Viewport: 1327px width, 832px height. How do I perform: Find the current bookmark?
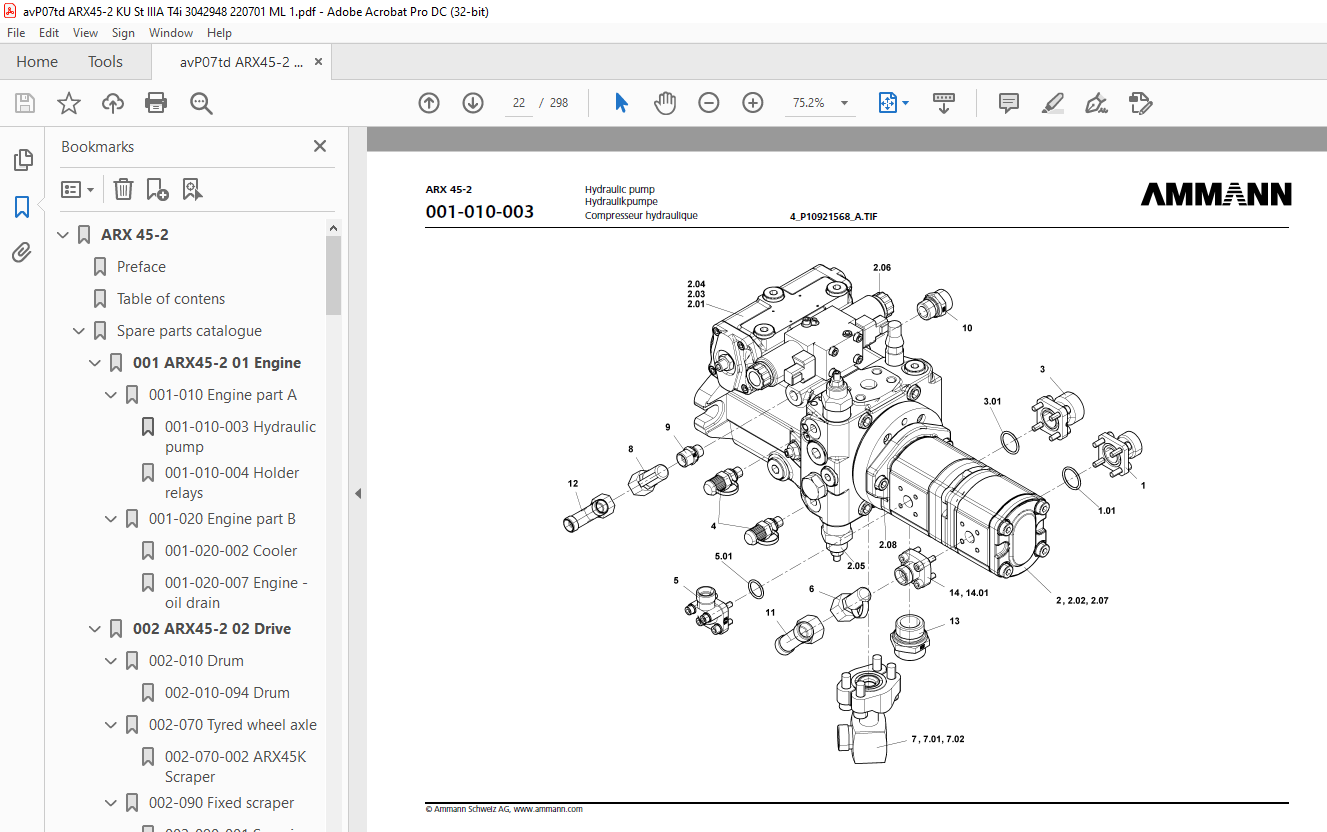pos(192,189)
